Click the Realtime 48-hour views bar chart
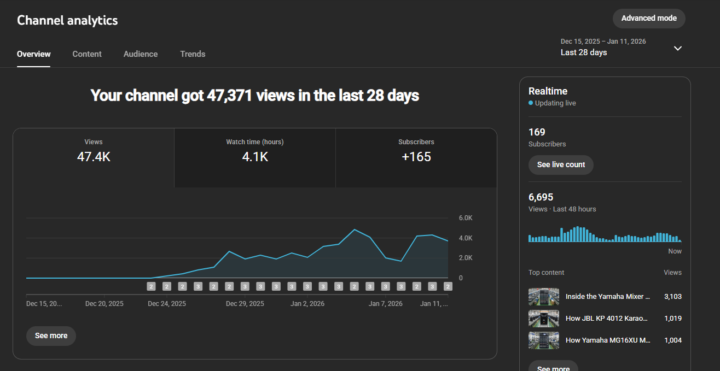This screenshot has width=720, height=371. pos(605,234)
